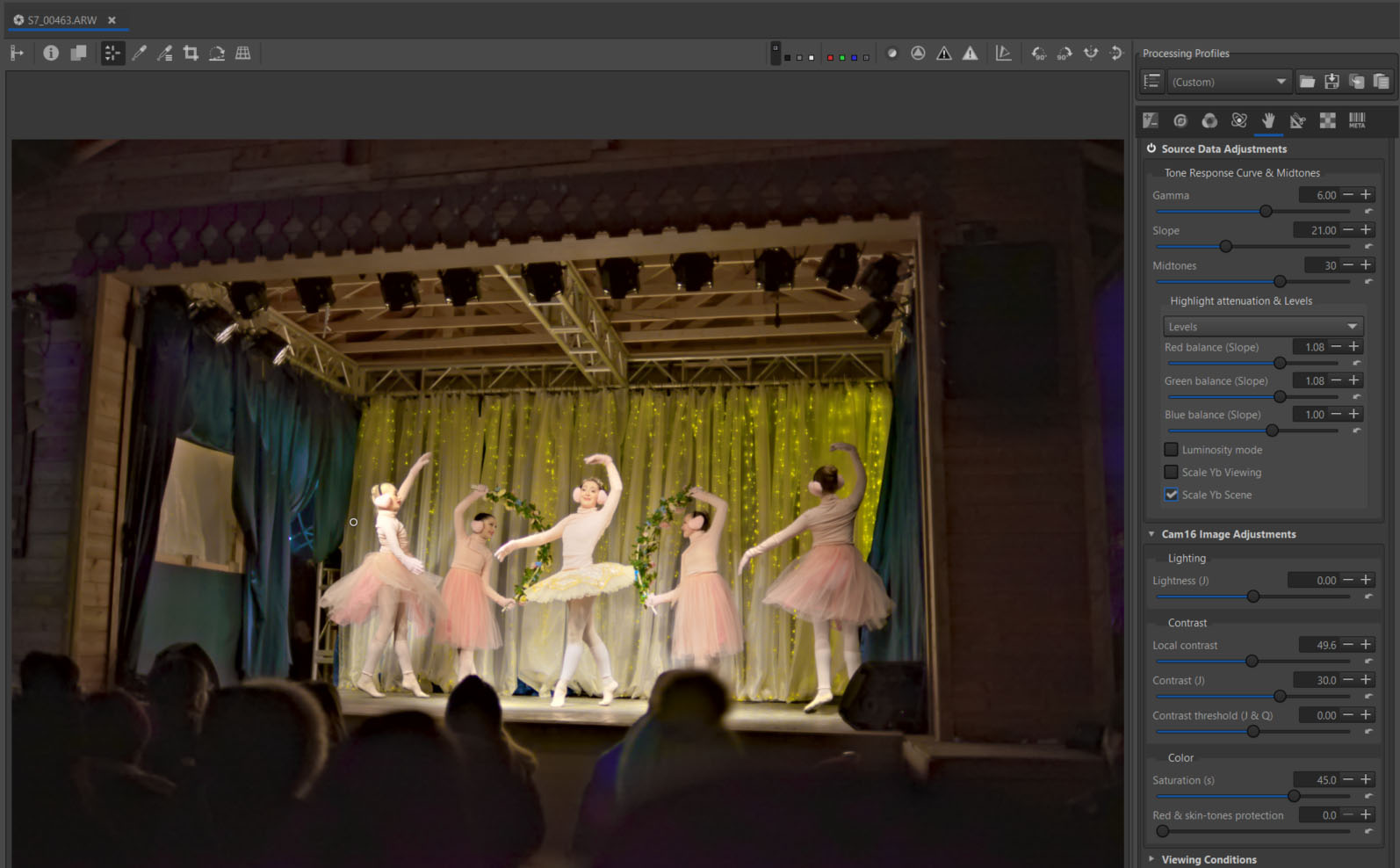This screenshot has height=868, width=1400.
Task: Select the perspective correction grid tool
Action: [243, 54]
